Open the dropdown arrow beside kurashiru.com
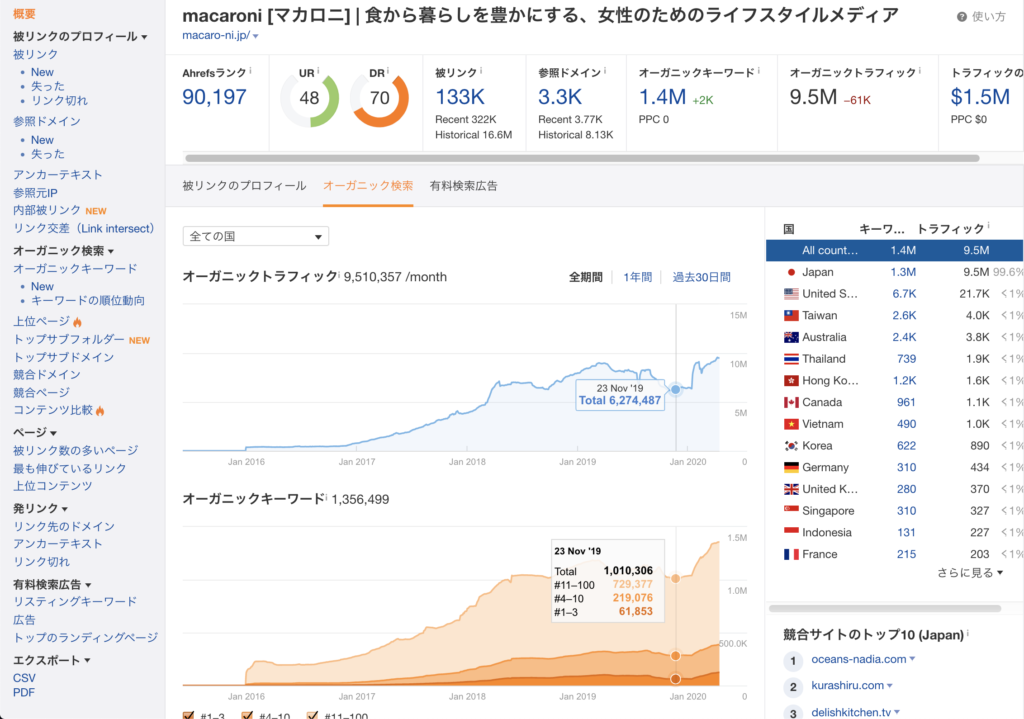 [889, 686]
